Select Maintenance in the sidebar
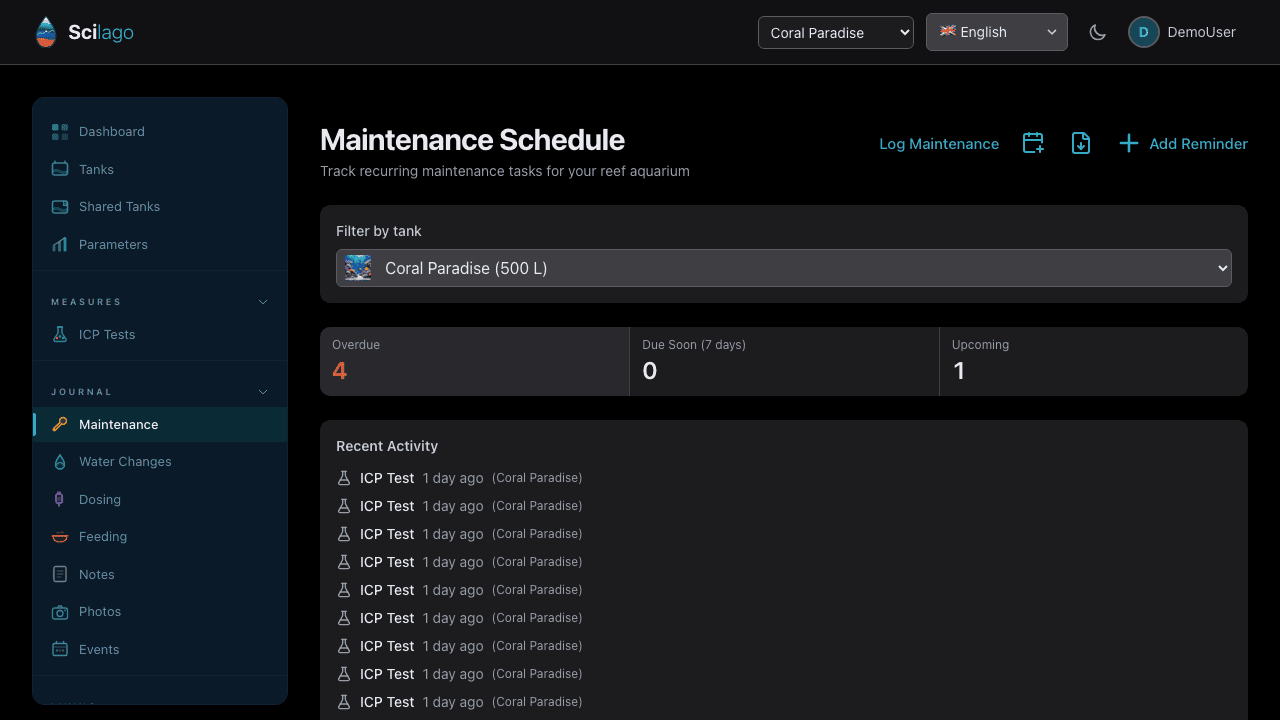Image resolution: width=1280 pixels, height=720 pixels. 160,425
